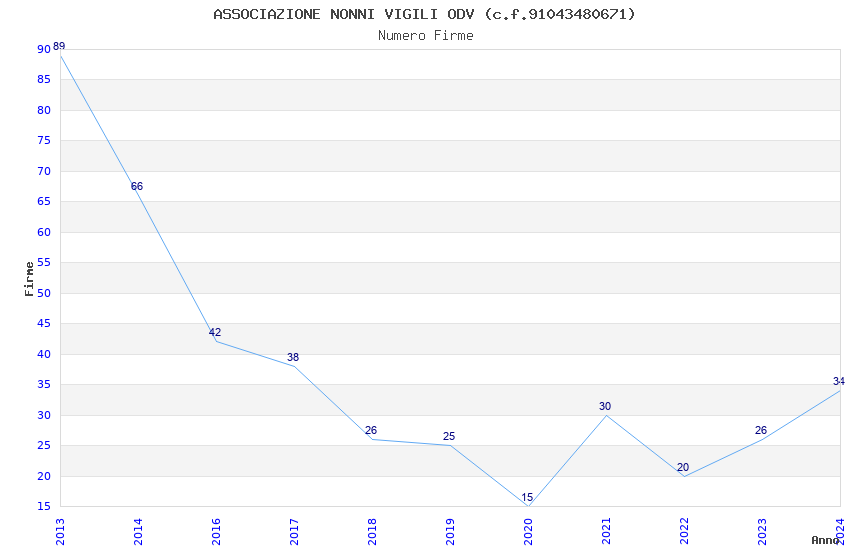
Task: Click the chart title ASSOCIAZIONE NONNI VIGILI ODV
Action: 344,14
